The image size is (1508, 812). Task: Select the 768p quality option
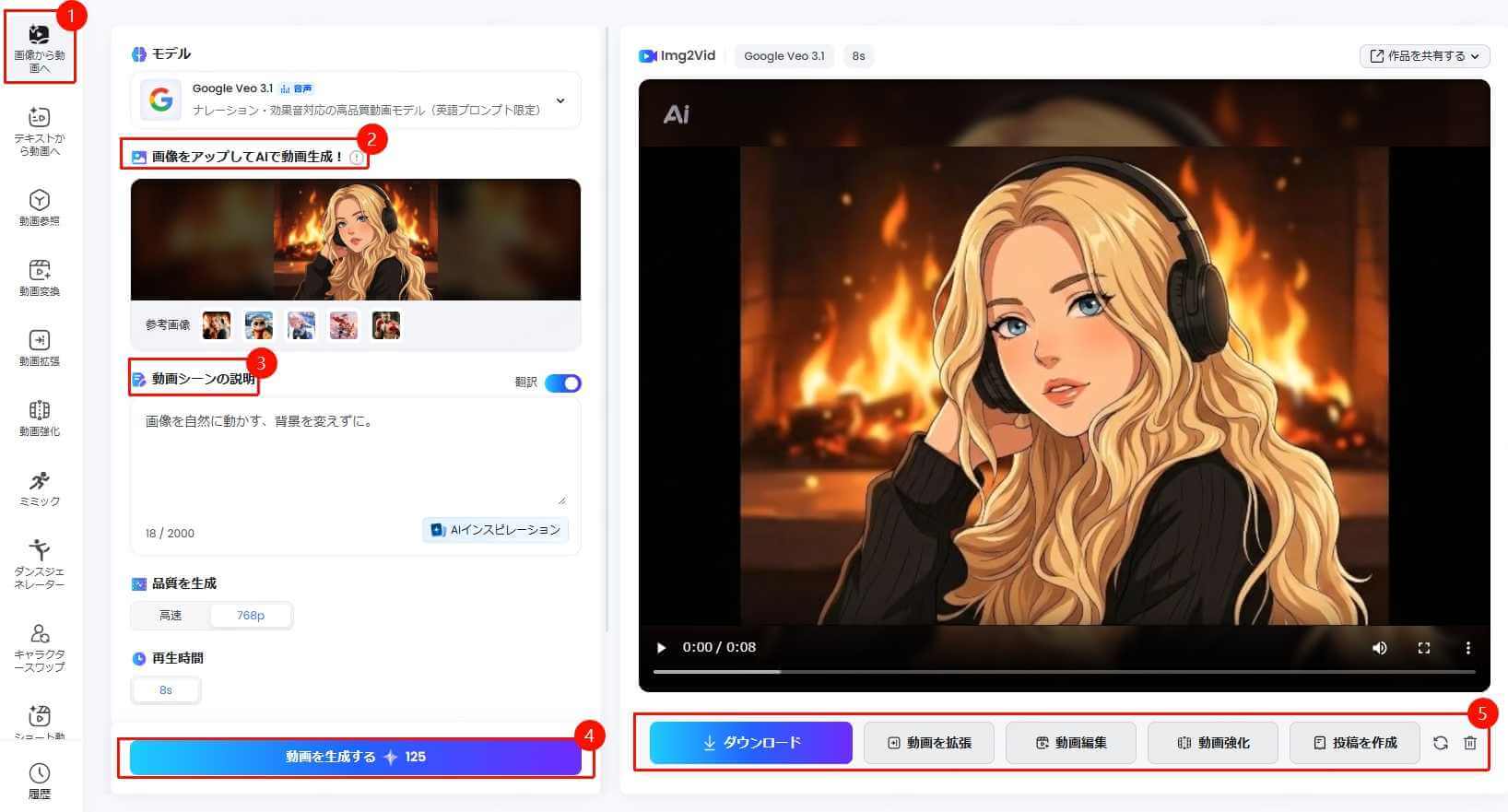(x=251, y=615)
